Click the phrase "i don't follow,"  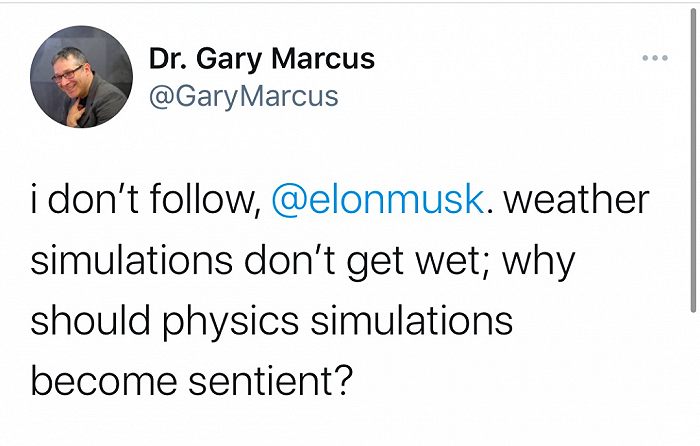[x=146, y=199]
